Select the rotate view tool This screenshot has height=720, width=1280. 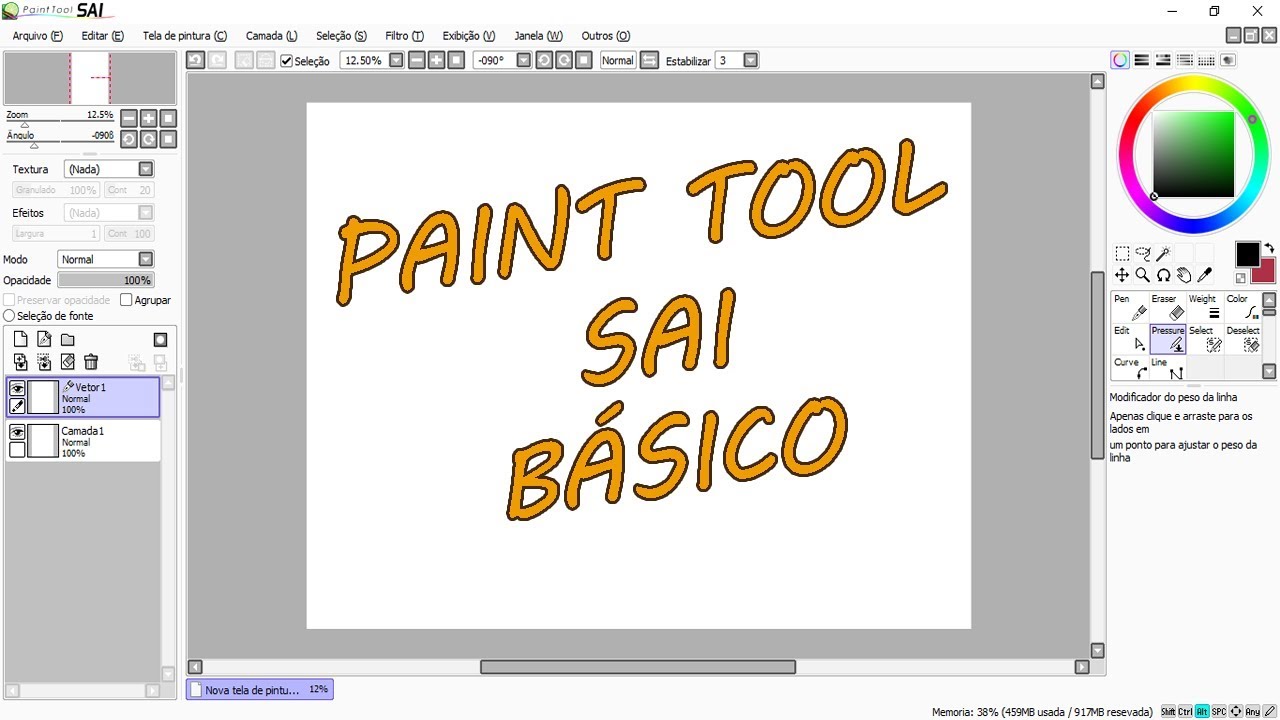click(1163, 275)
